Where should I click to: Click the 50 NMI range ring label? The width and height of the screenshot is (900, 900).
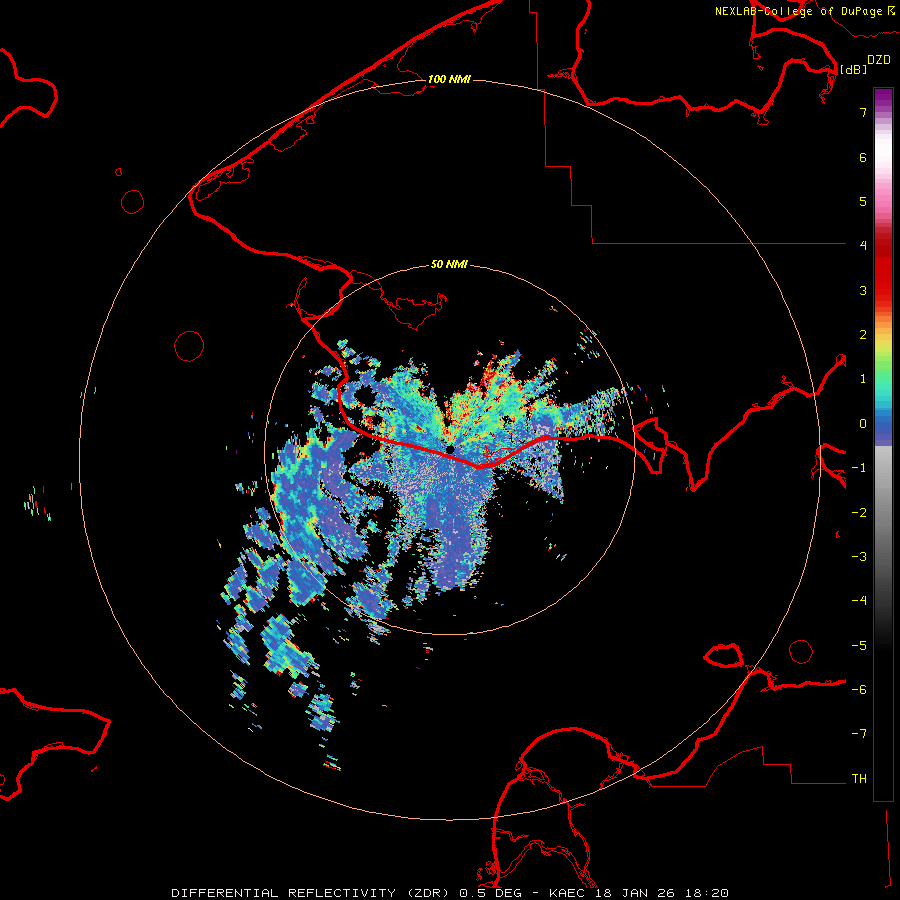click(x=449, y=264)
